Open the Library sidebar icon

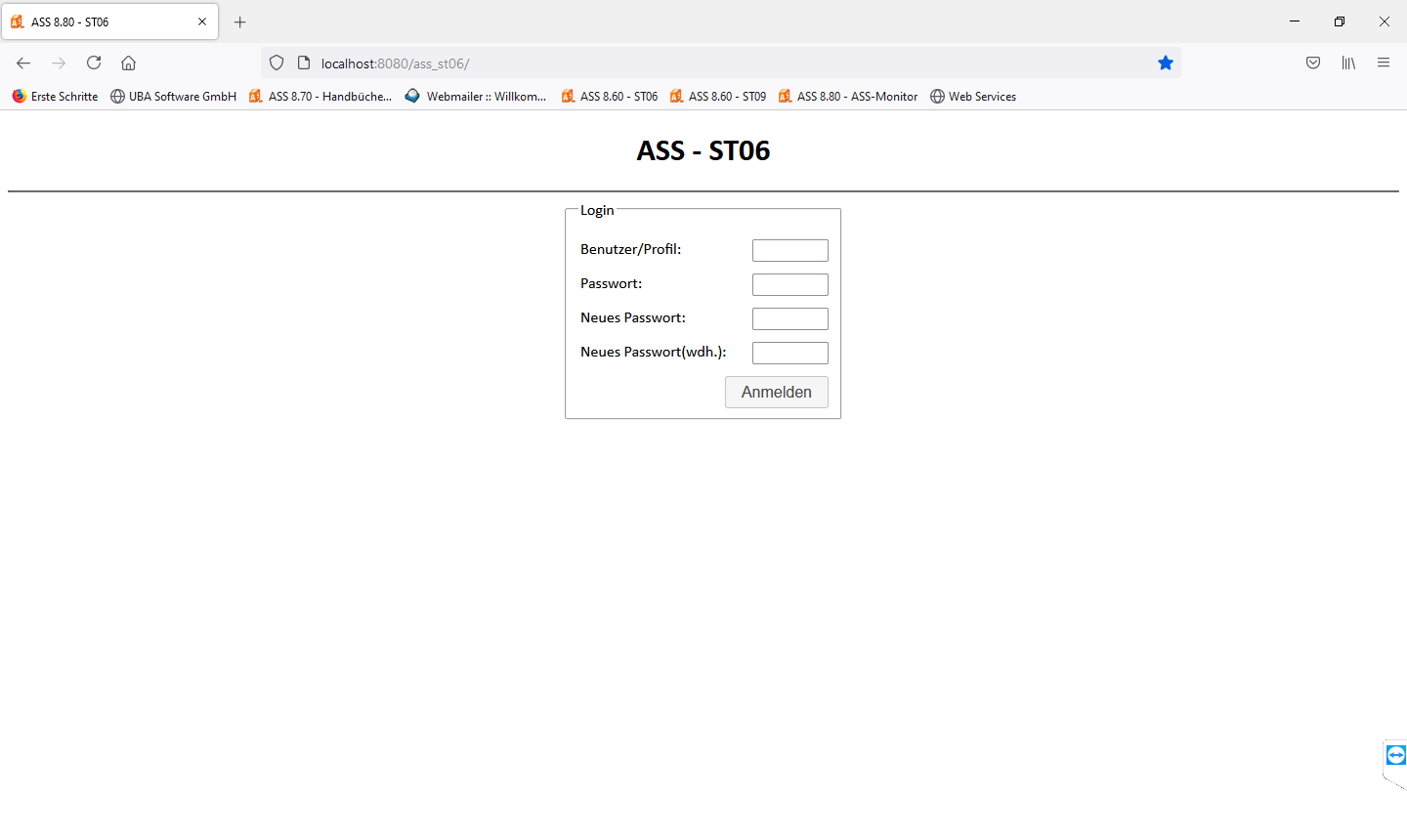tap(1348, 63)
